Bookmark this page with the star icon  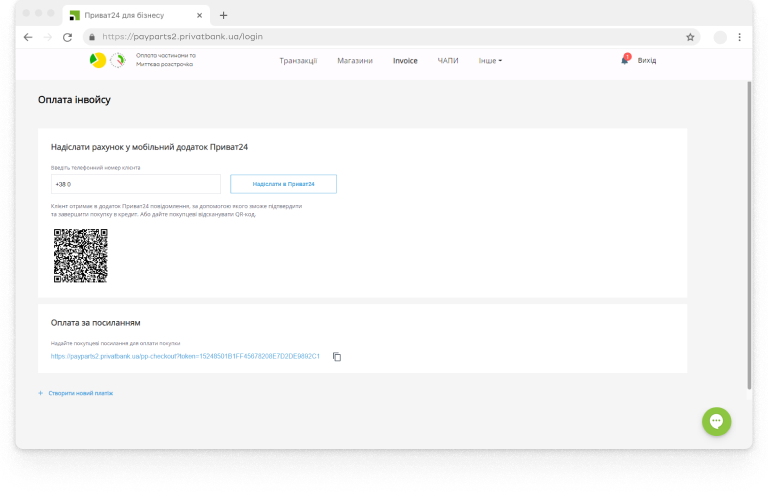690,37
